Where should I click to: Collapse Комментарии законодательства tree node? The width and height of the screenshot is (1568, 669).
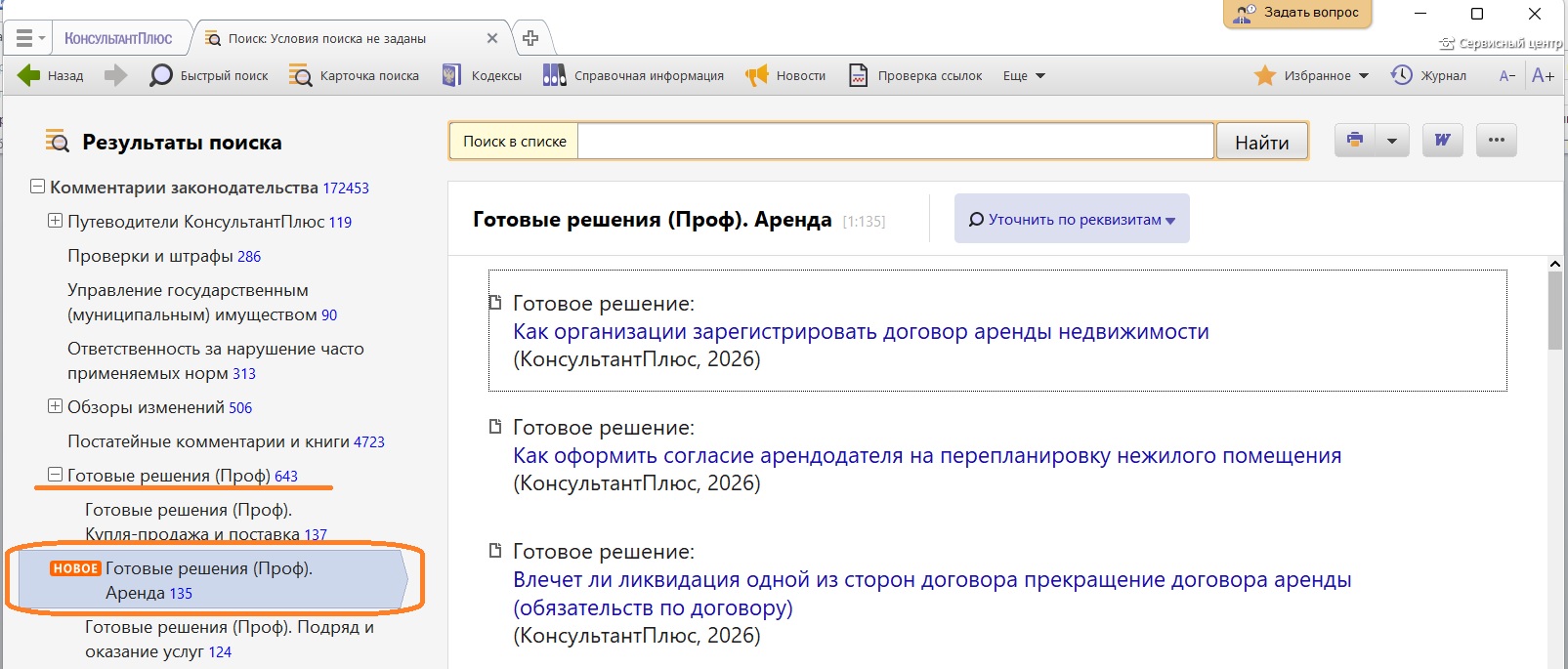click(37, 187)
